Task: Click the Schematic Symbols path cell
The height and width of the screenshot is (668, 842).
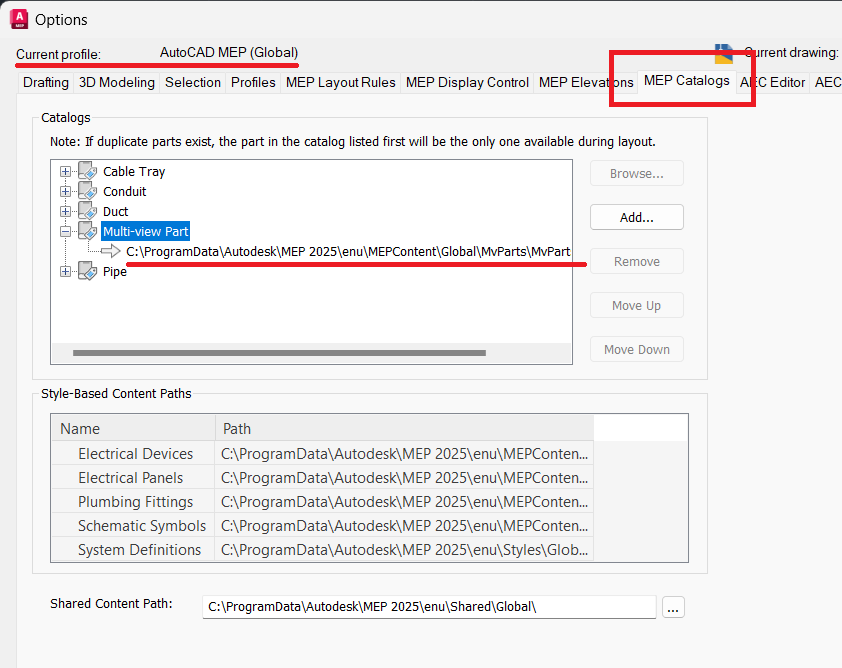Action: 404,526
